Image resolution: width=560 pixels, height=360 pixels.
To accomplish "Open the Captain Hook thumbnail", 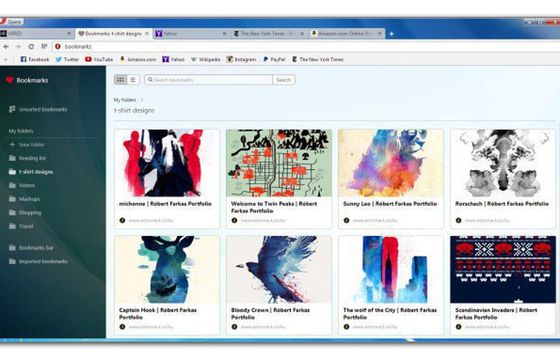I will tap(167, 269).
